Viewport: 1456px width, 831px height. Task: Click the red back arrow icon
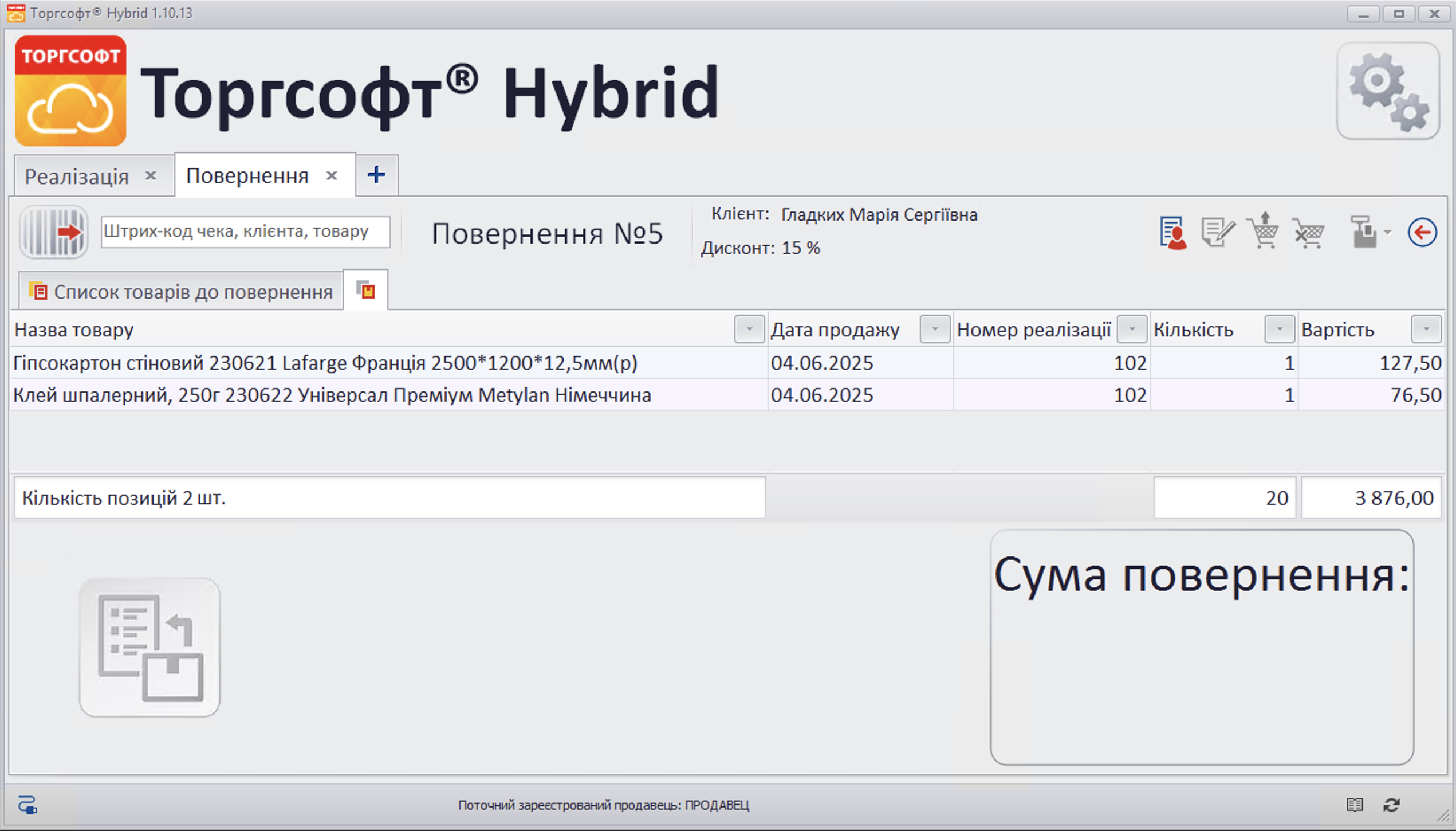pyautogui.click(x=1424, y=232)
